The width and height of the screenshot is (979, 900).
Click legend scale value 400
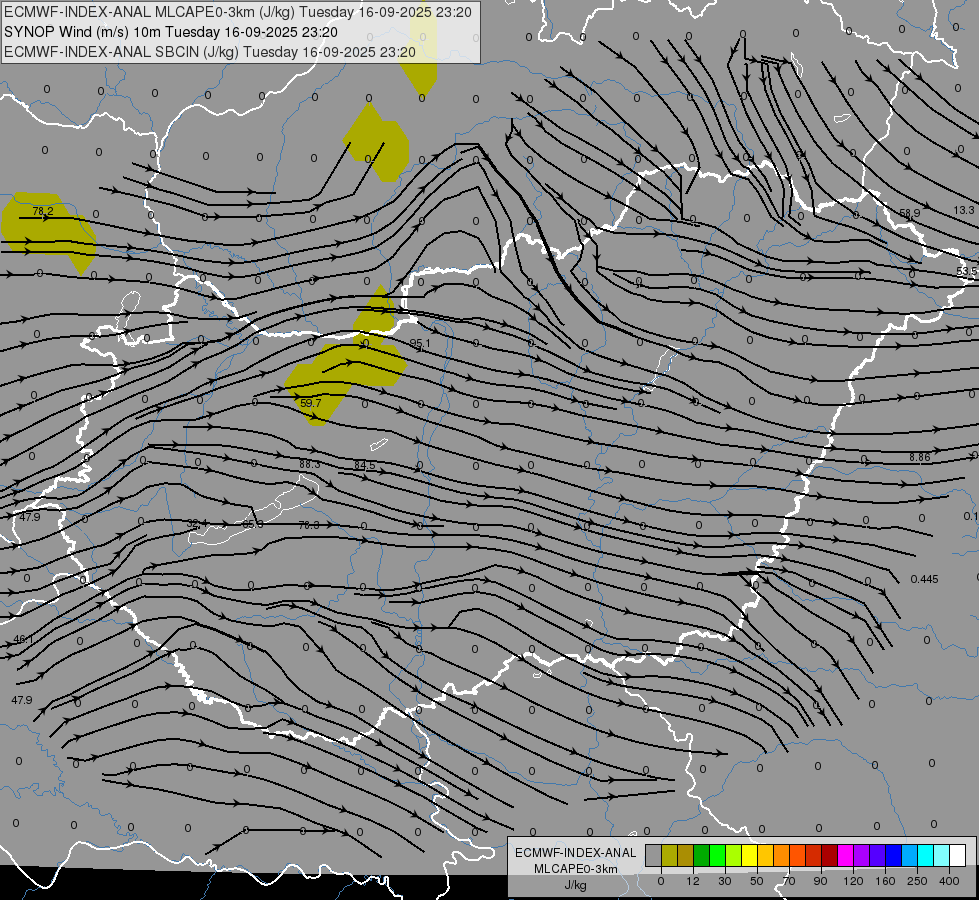pos(949,881)
